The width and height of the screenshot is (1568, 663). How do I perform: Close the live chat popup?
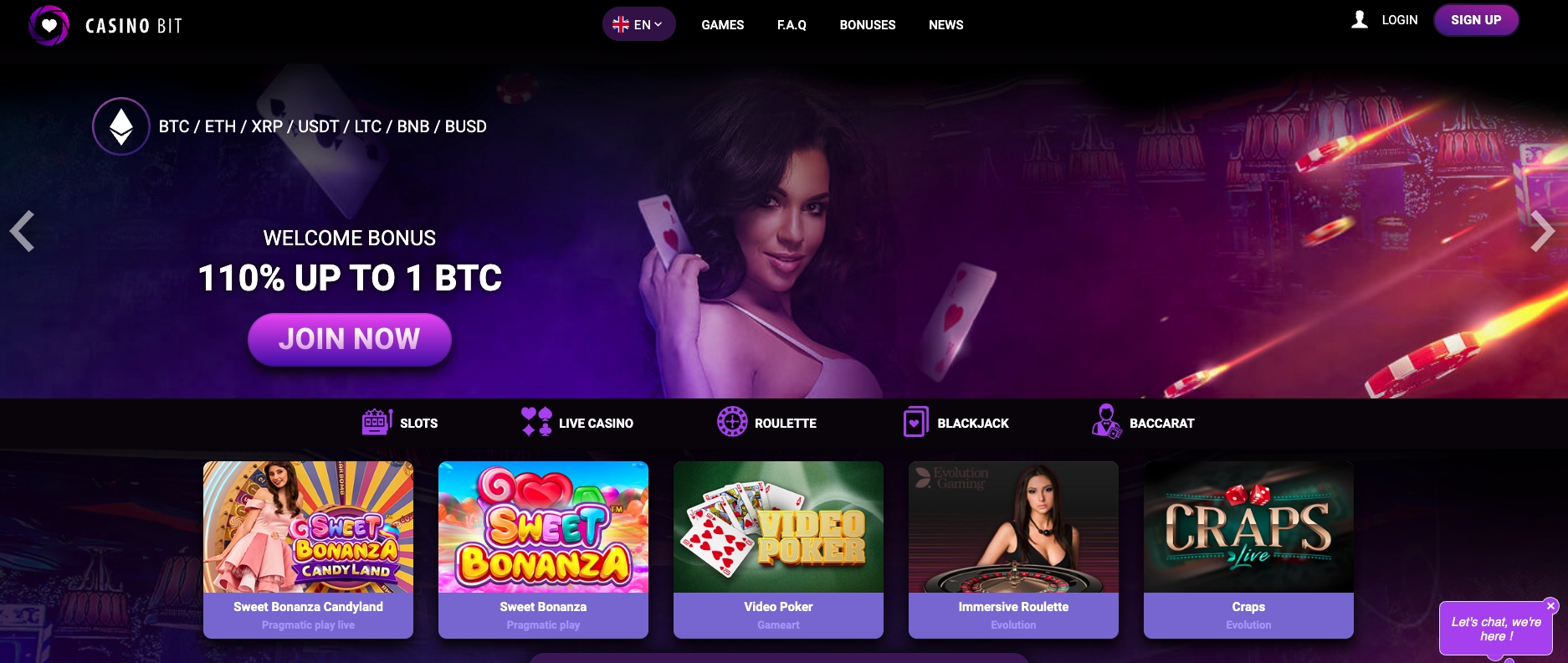click(x=1550, y=605)
